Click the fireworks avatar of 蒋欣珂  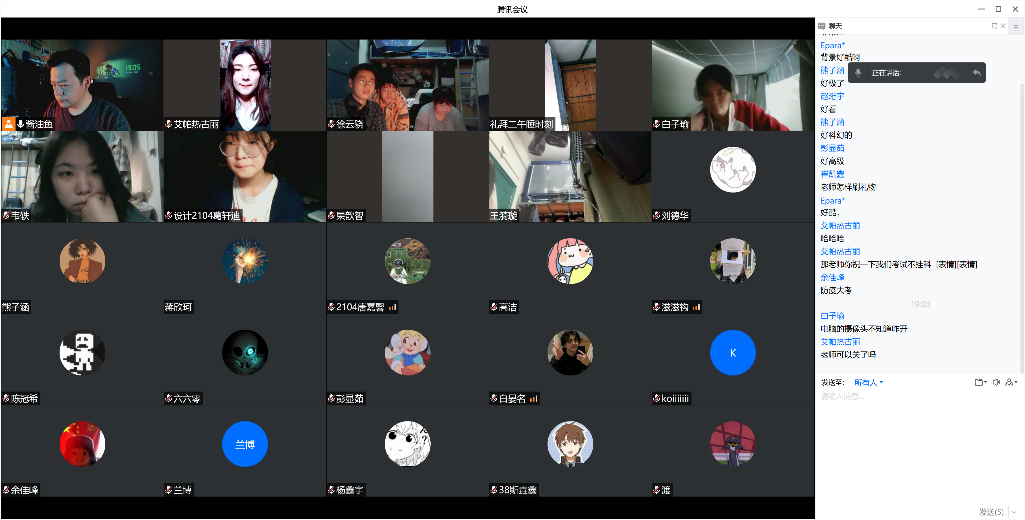(x=245, y=261)
